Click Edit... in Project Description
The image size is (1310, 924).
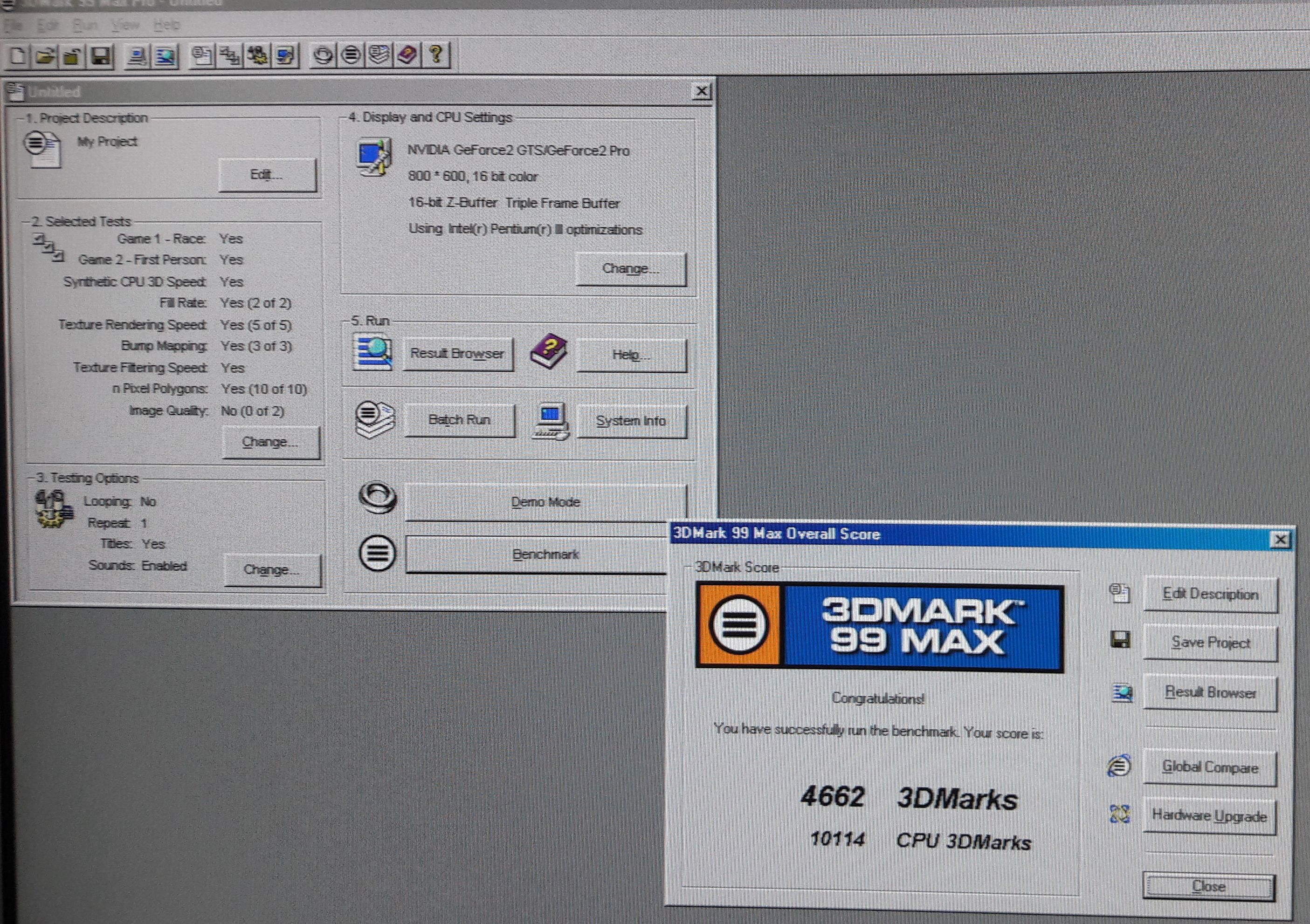[267, 175]
